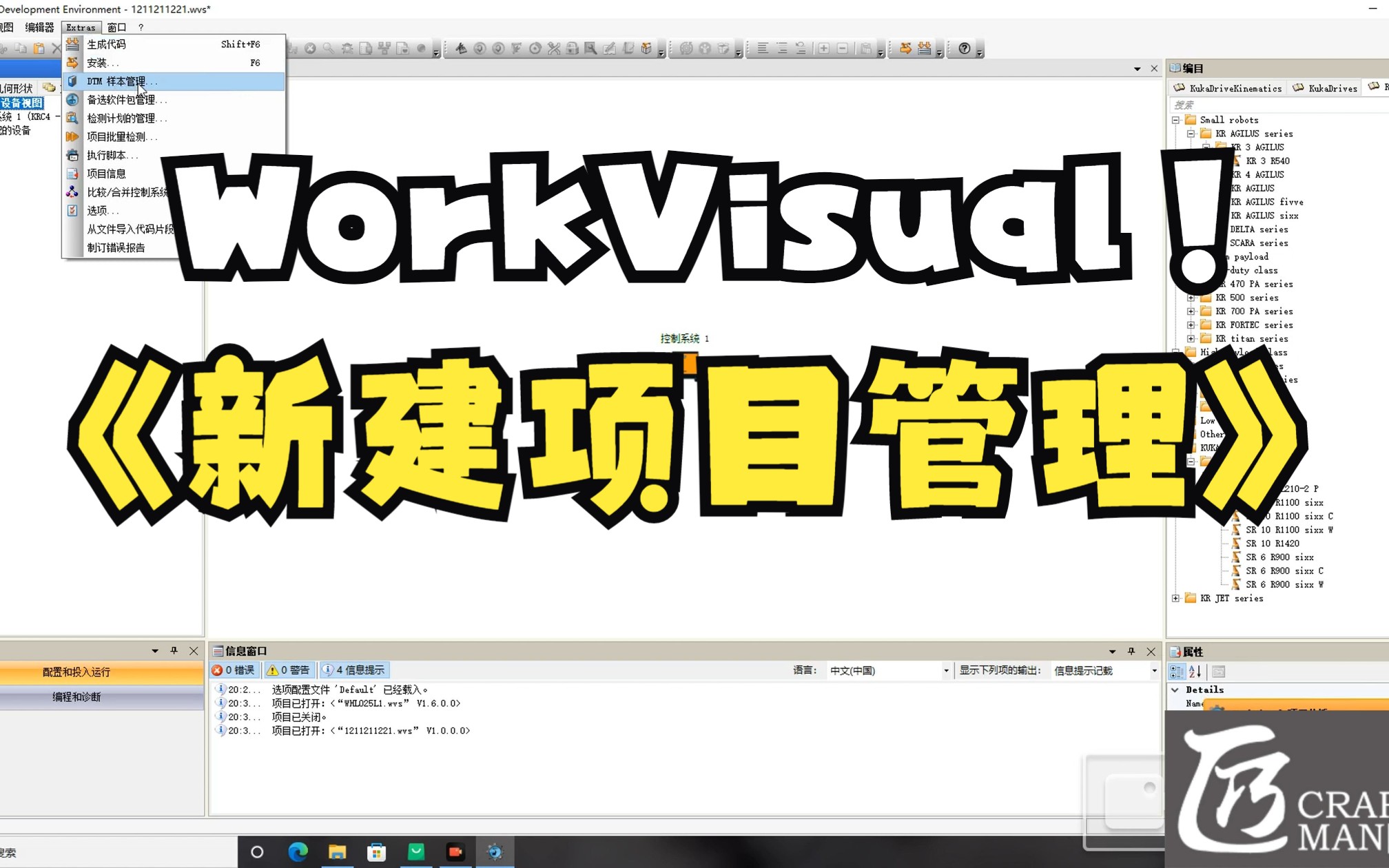Screen dimensions: 1389x868
Task: Choose 安装 from Extras menu
Action: (x=174, y=63)
